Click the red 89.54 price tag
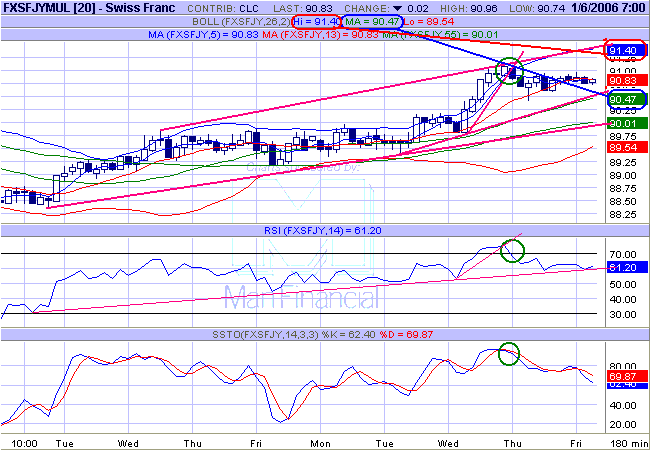The height and width of the screenshot is (450, 650). pyautogui.click(x=626, y=147)
